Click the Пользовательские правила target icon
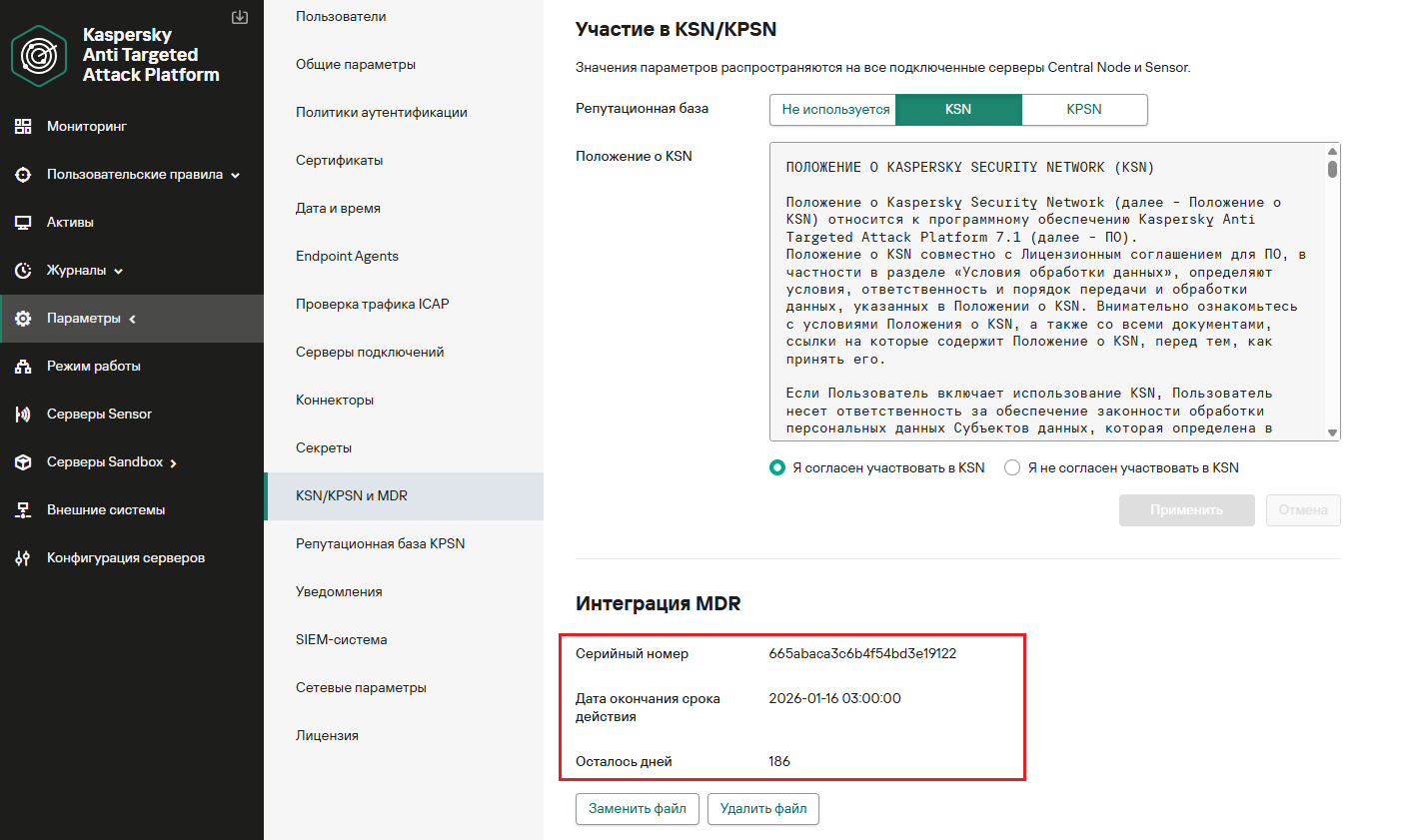 pyautogui.click(x=23, y=175)
